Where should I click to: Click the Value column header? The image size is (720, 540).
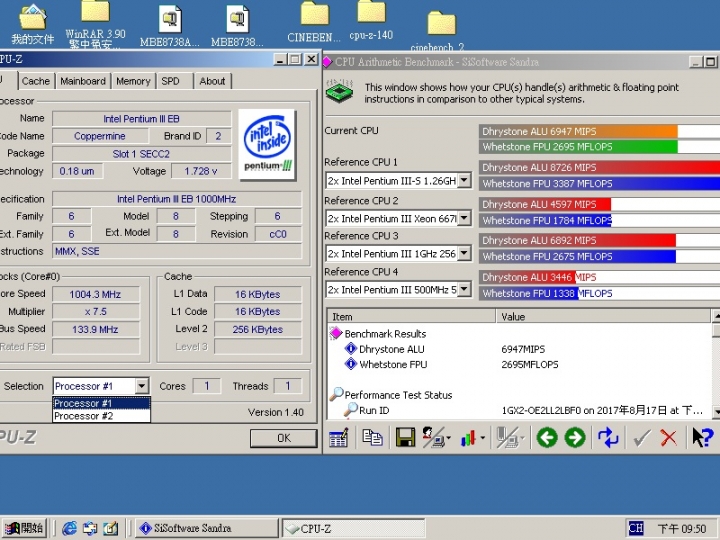click(603, 316)
